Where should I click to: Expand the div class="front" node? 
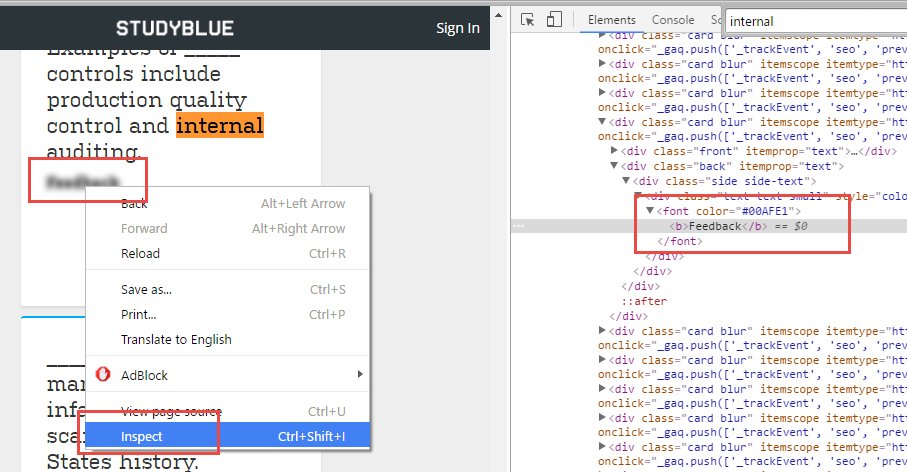[614, 150]
